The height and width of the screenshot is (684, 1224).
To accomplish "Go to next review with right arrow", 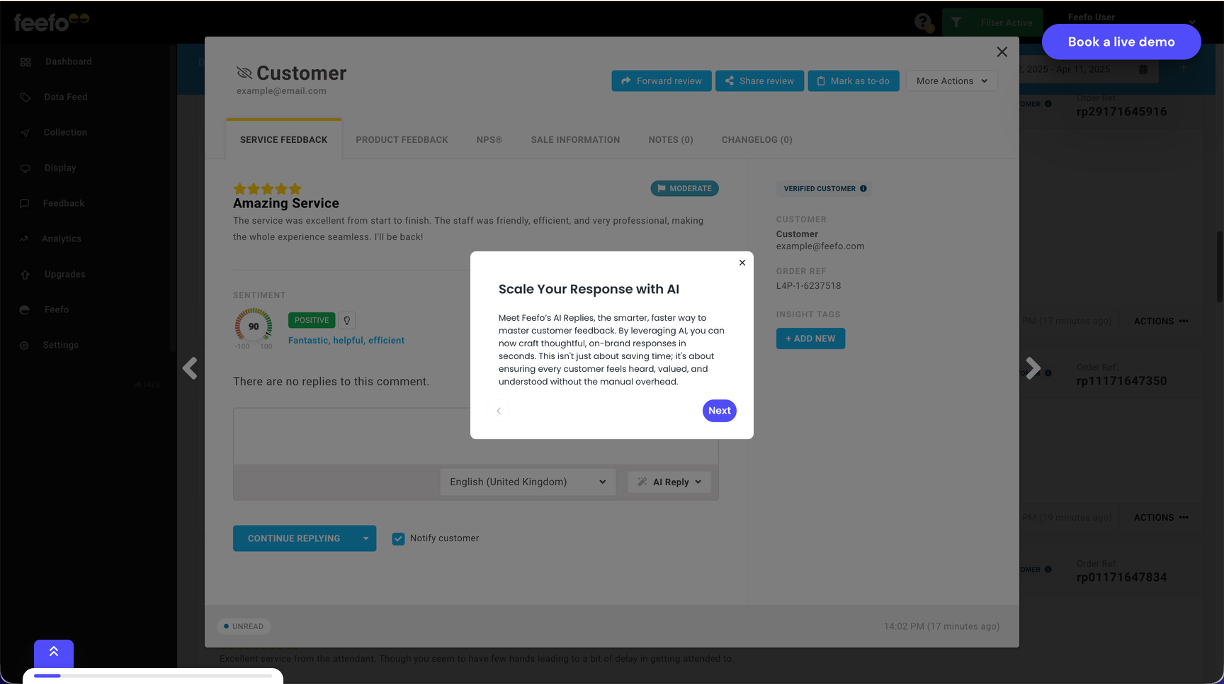I will (1033, 368).
